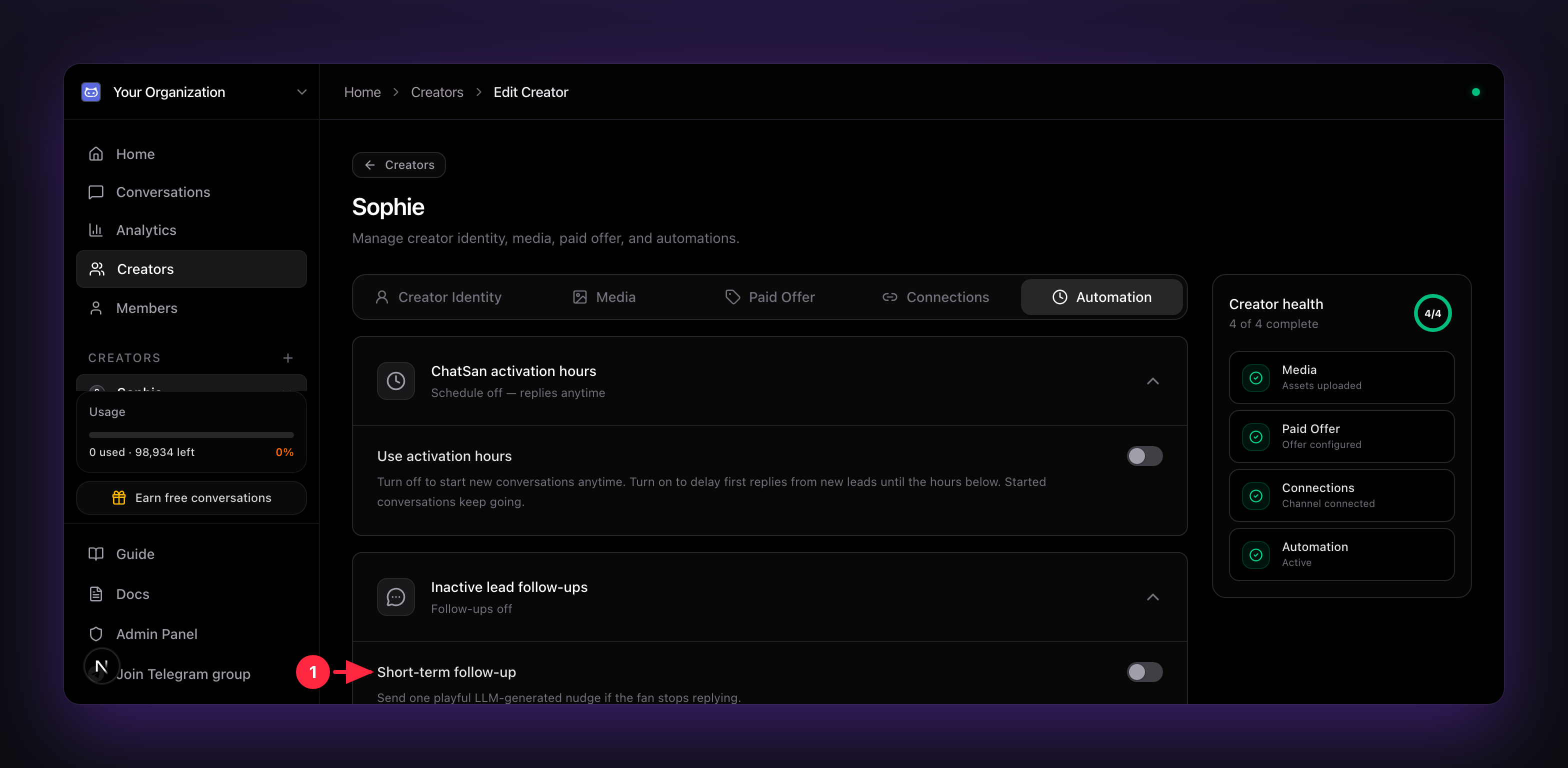This screenshot has width=1568, height=768.
Task: Click the 4 of 4 complete text
Action: [x=1273, y=324]
